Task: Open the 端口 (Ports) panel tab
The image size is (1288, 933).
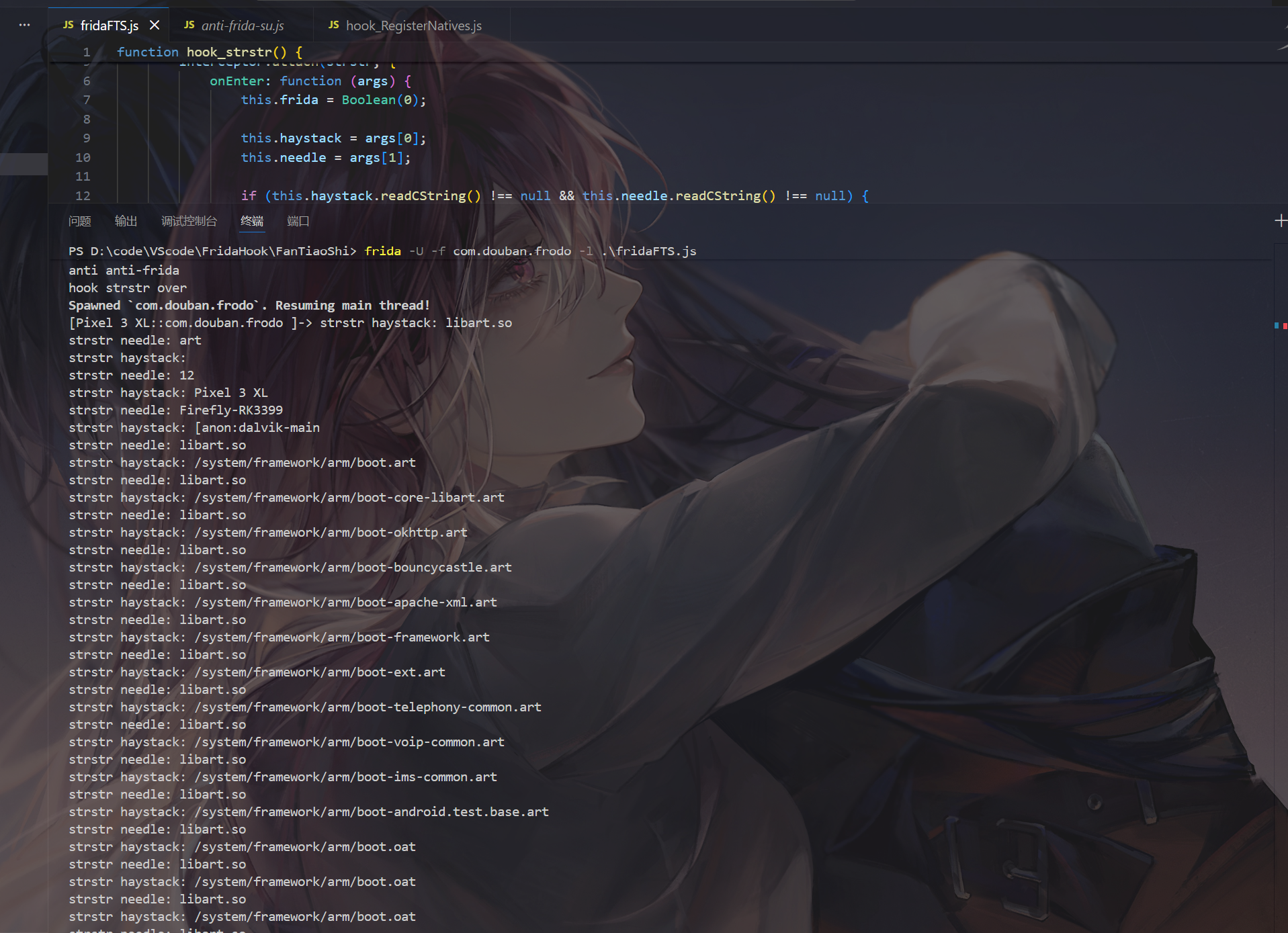Action: (x=298, y=221)
